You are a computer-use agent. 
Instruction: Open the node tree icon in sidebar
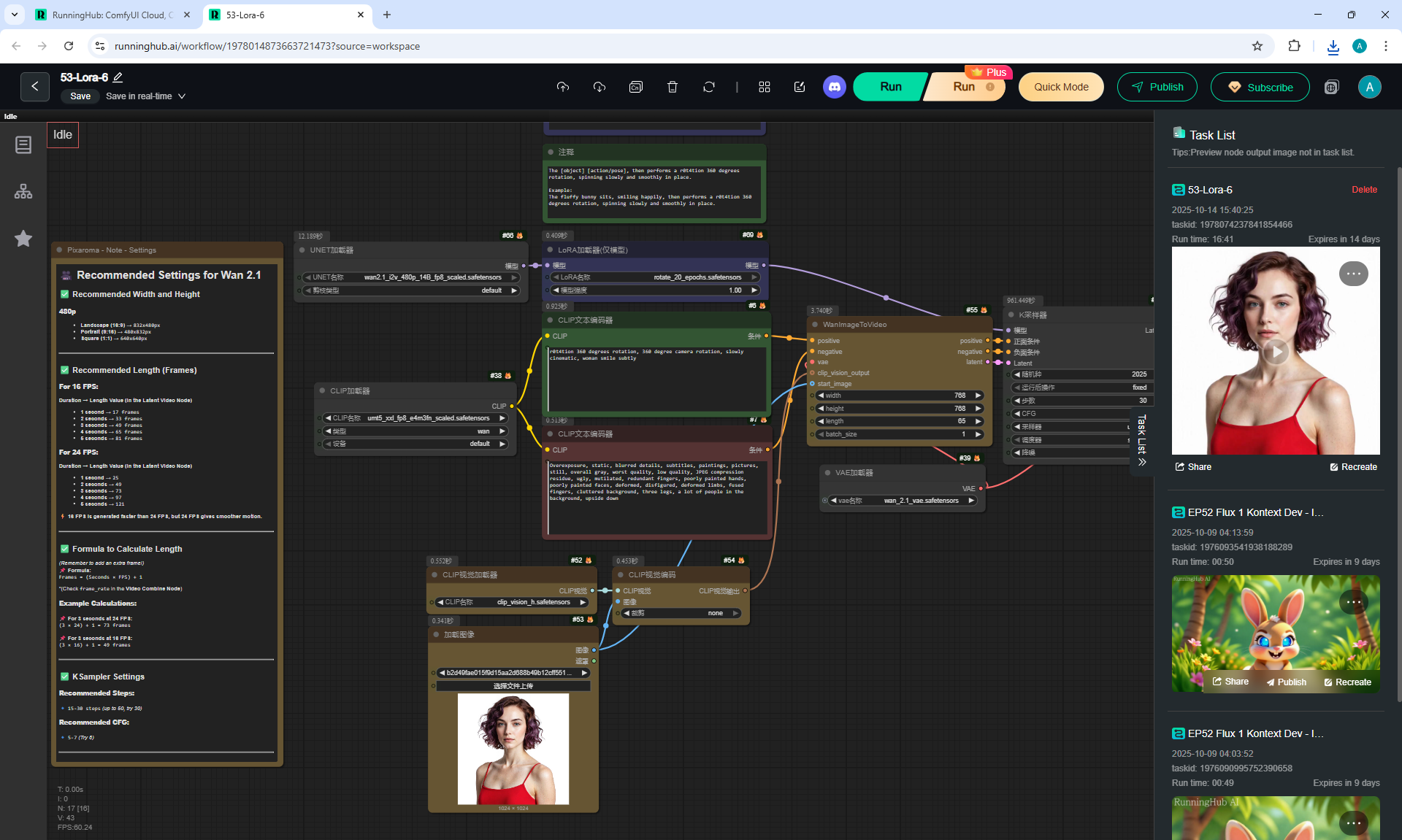pos(23,191)
